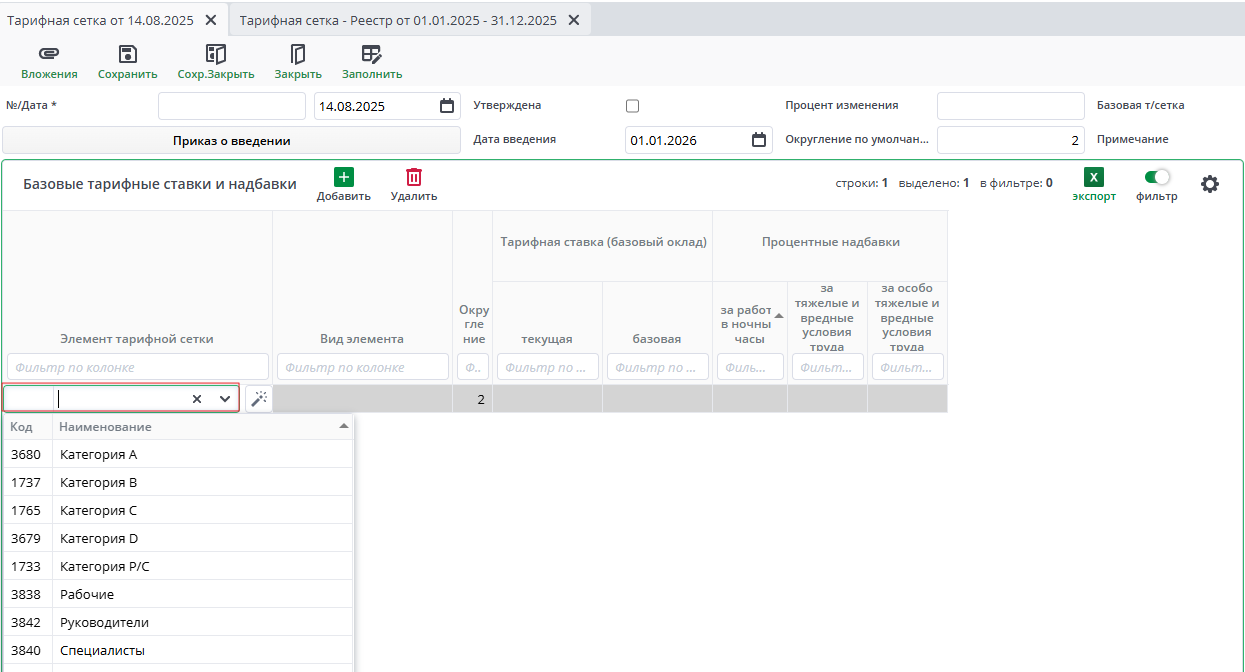Click Округление по умолчанию field with value 2
Screen dimensions: 1245x672
click(x=1010, y=140)
